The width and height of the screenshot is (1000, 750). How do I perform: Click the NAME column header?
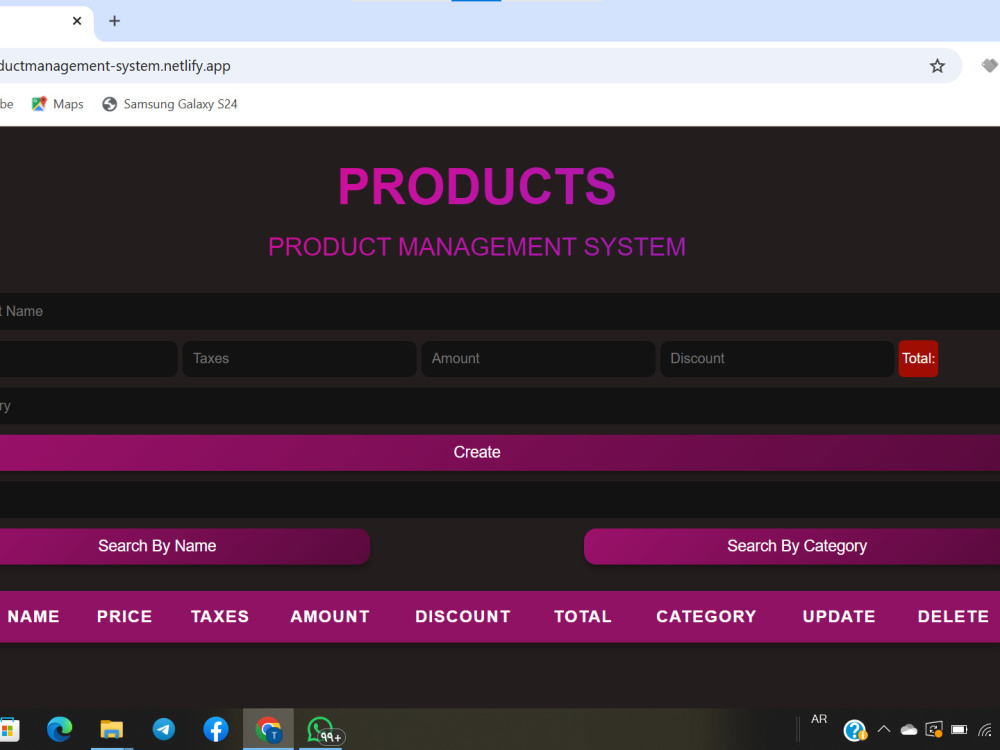pyautogui.click(x=34, y=617)
